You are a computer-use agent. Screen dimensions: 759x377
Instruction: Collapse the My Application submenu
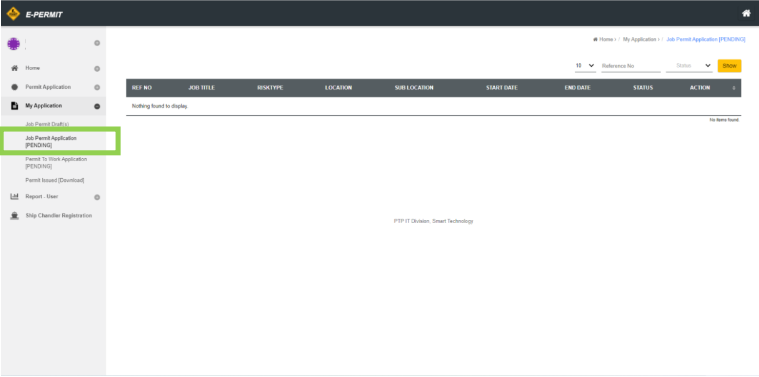click(97, 106)
